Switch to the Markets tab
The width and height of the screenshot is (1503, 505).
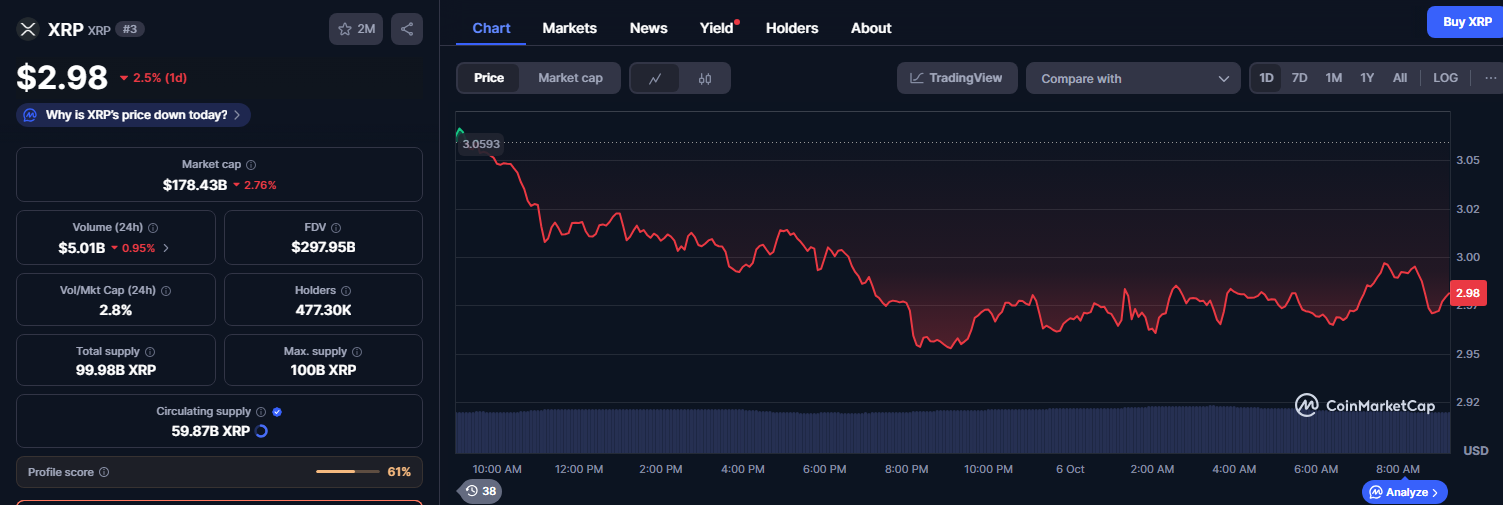(569, 28)
